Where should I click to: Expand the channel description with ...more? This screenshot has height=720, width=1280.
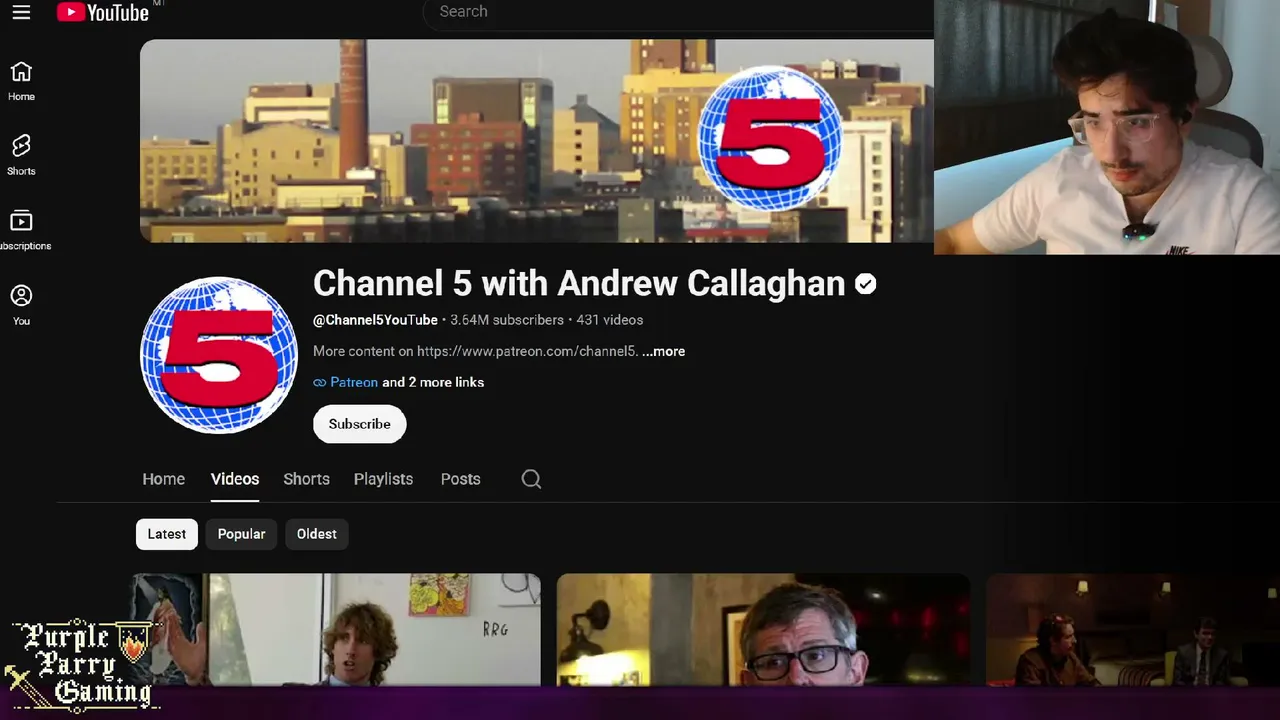click(x=663, y=351)
